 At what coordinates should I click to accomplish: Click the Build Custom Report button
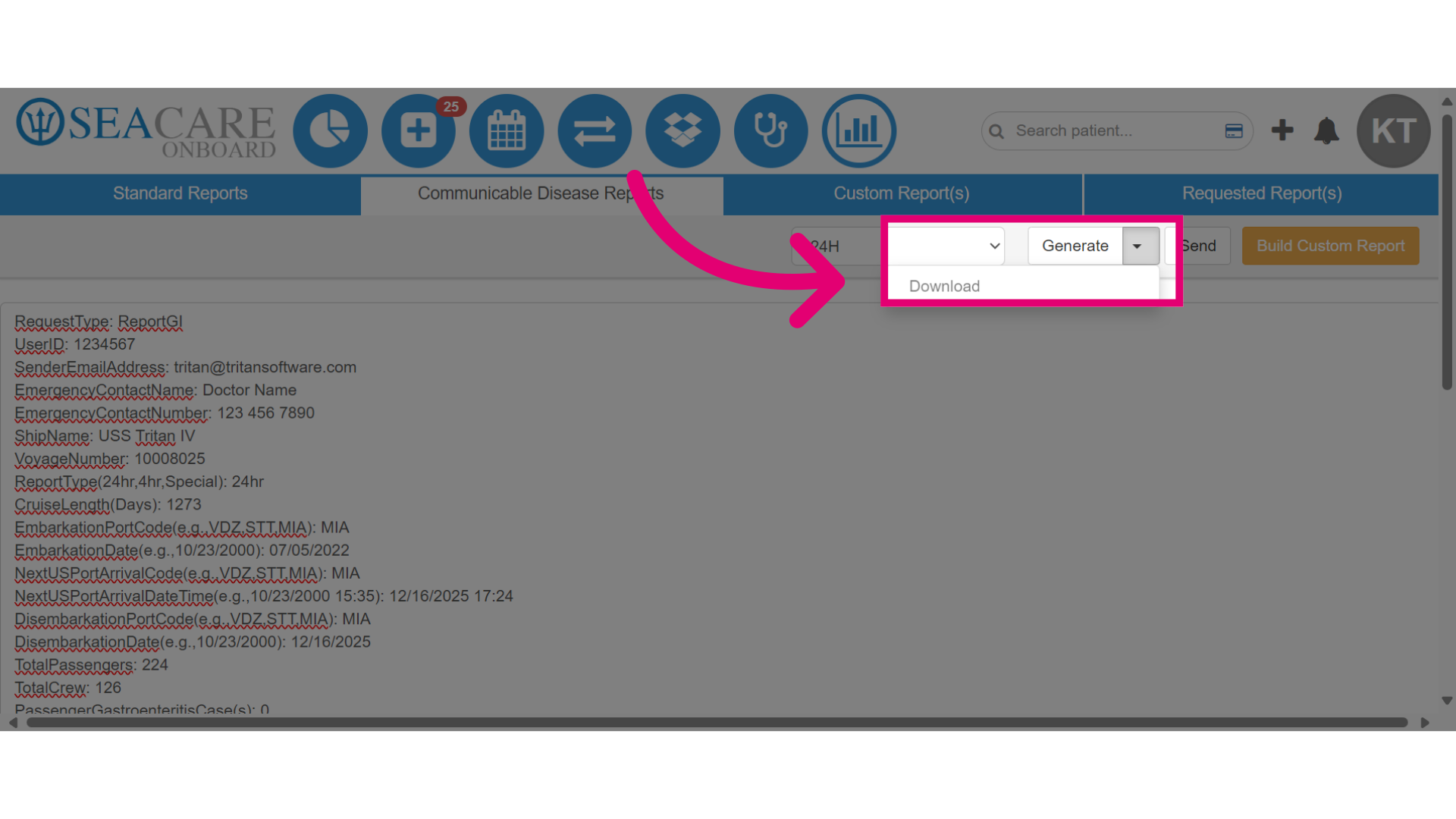coord(1330,246)
